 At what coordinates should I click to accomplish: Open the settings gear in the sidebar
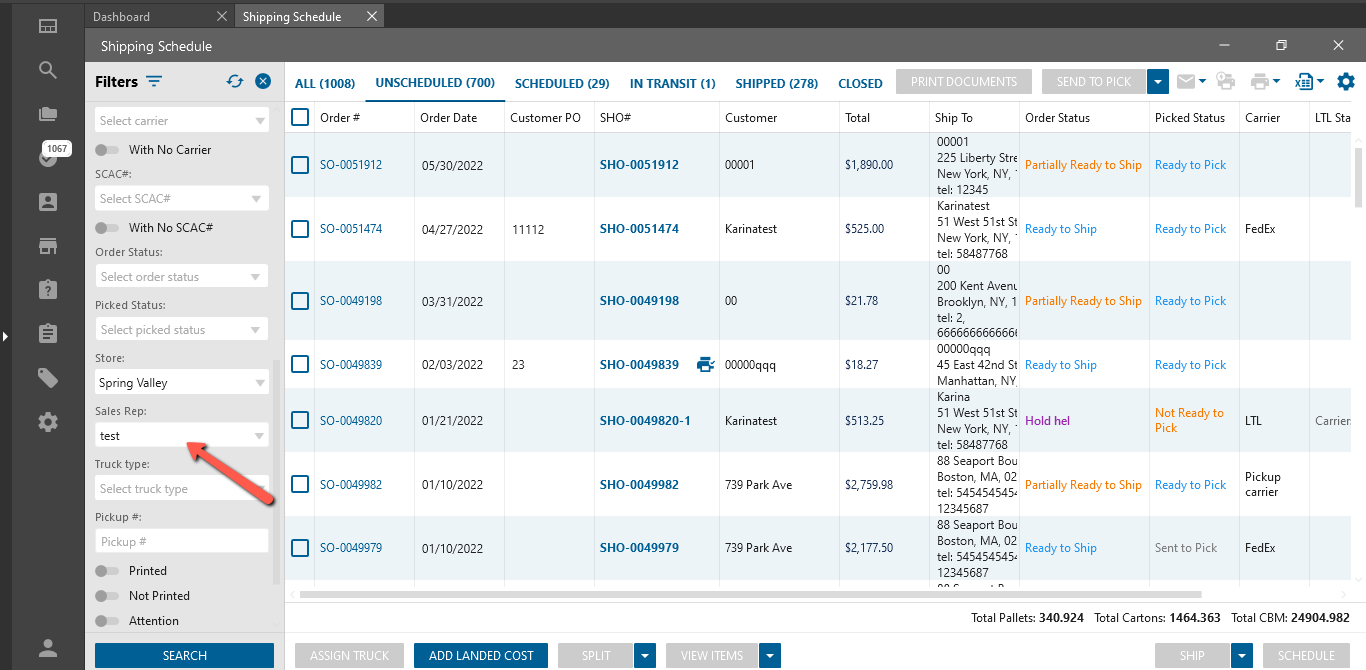[48, 422]
